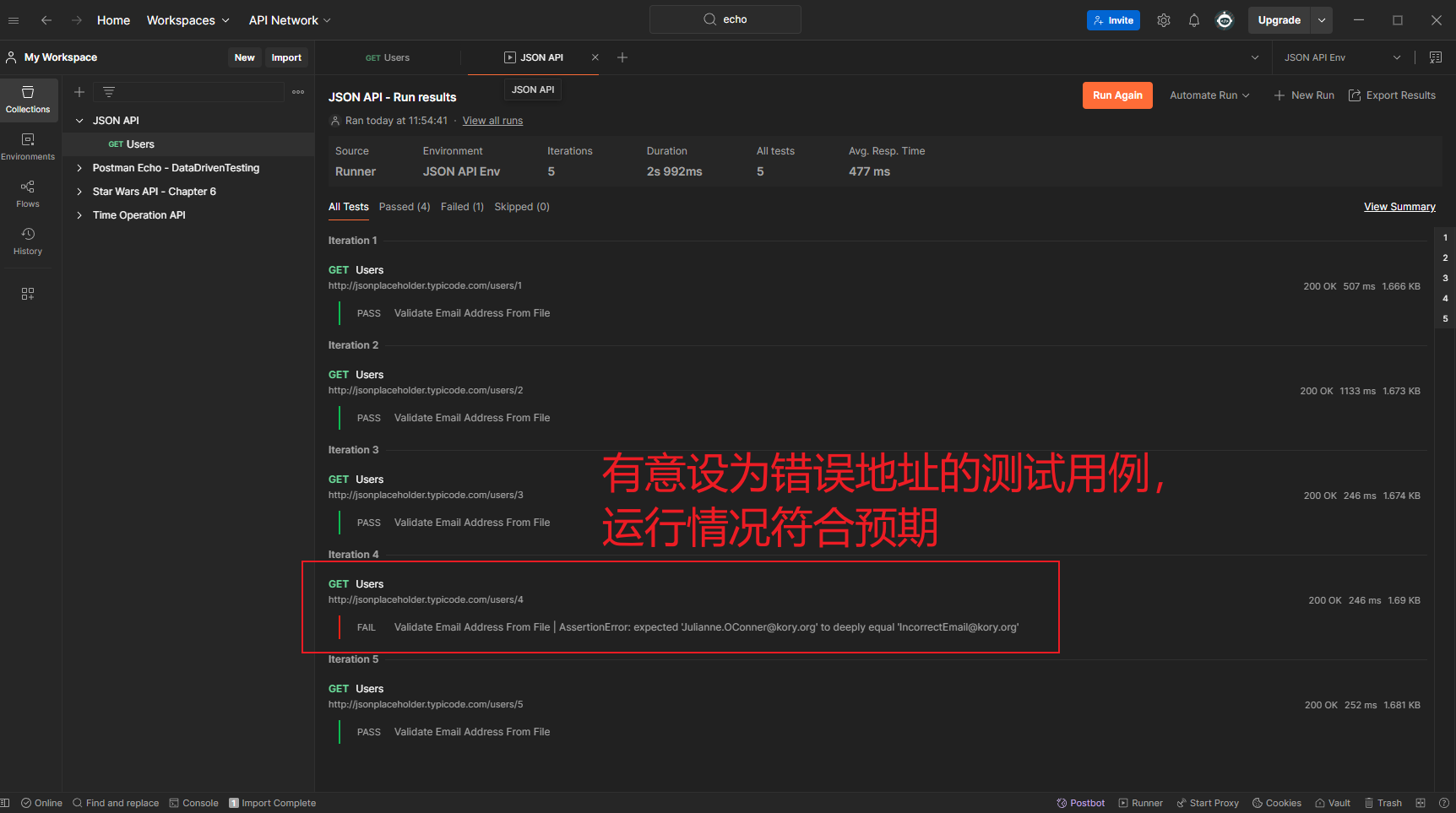
Task: Open the Environments sidebar panel
Action: pyautogui.click(x=28, y=147)
